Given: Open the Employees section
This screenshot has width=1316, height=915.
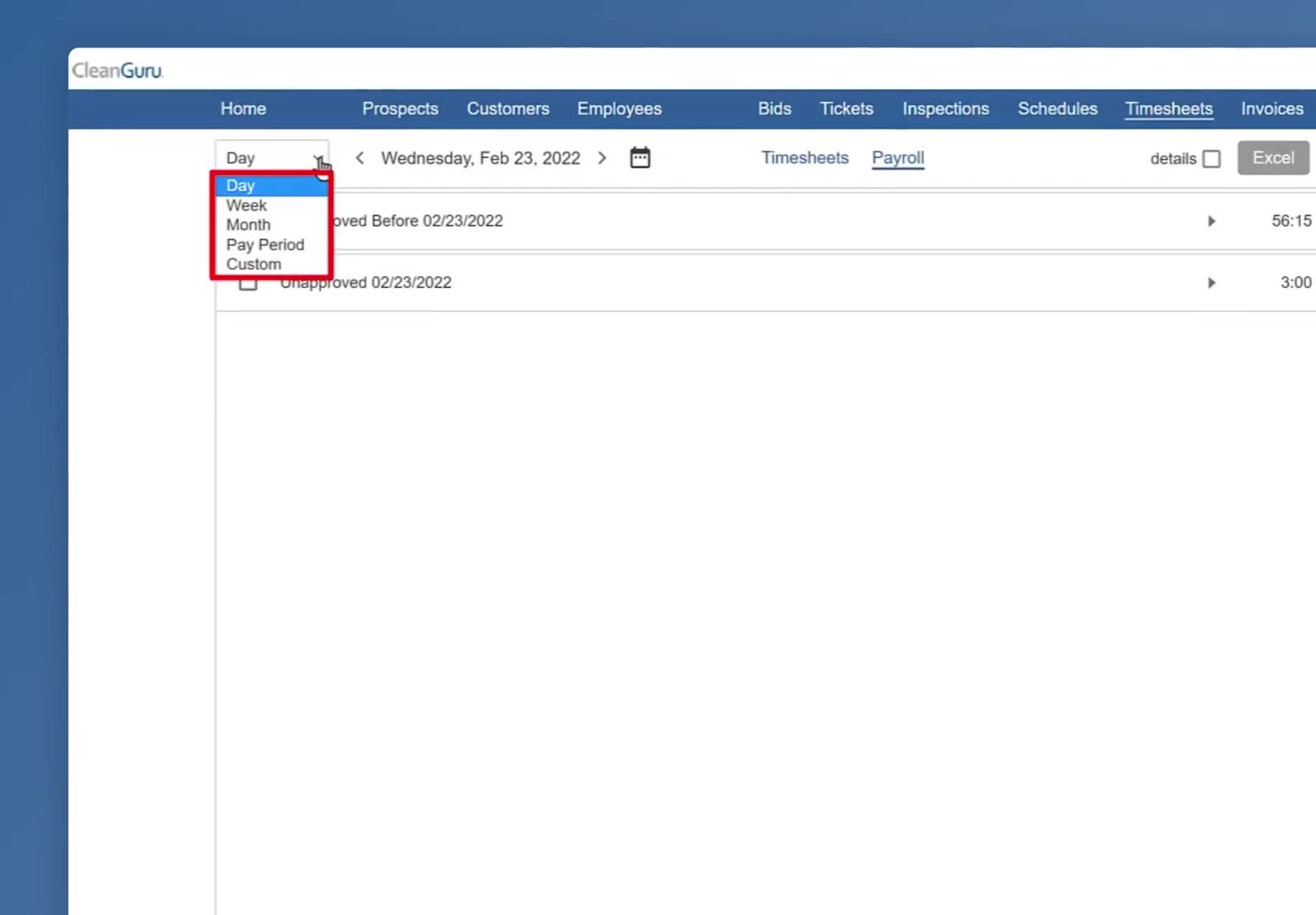Looking at the screenshot, I should pyautogui.click(x=619, y=109).
